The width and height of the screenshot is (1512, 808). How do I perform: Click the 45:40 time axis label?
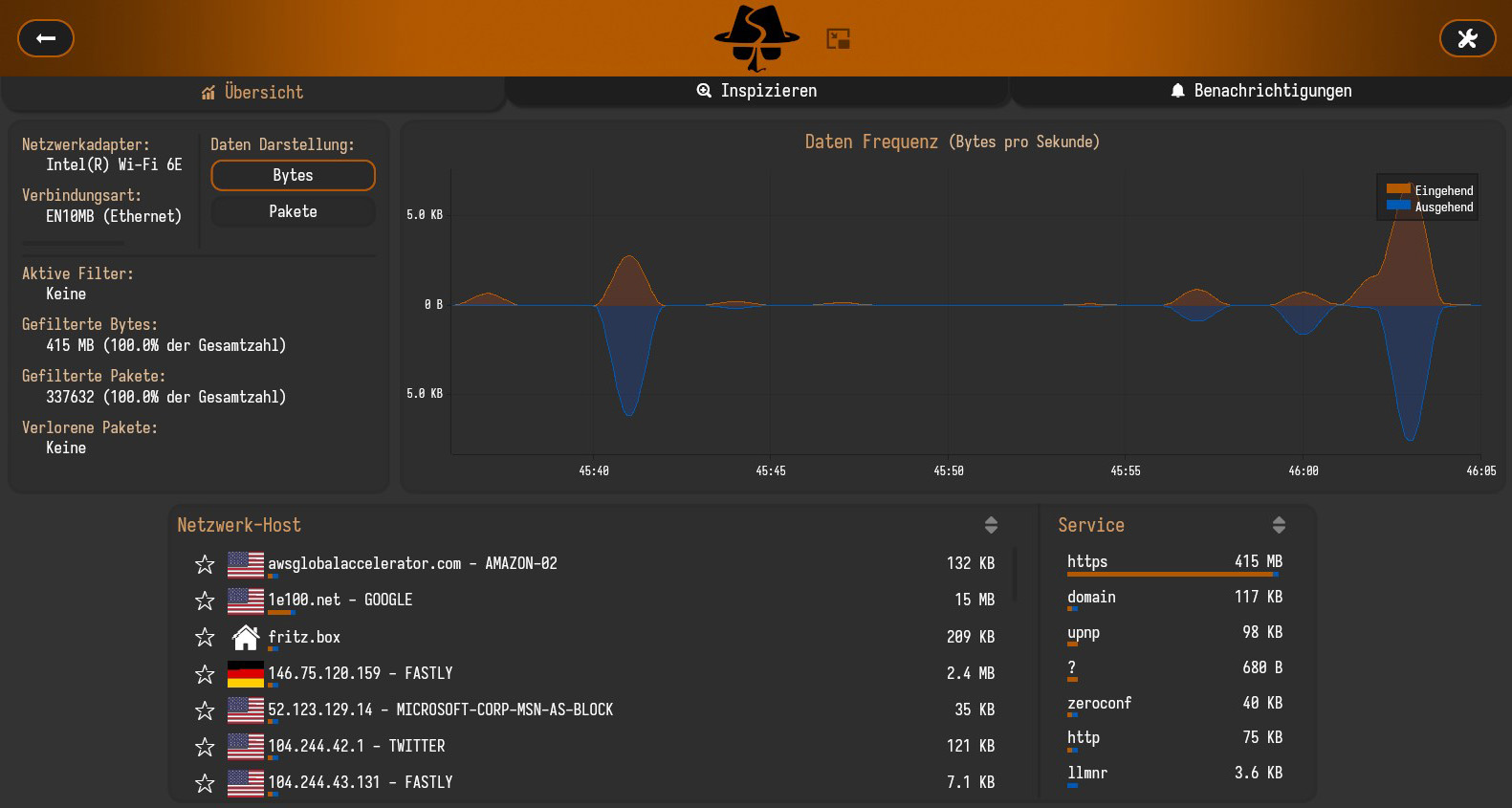click(594, 471)
